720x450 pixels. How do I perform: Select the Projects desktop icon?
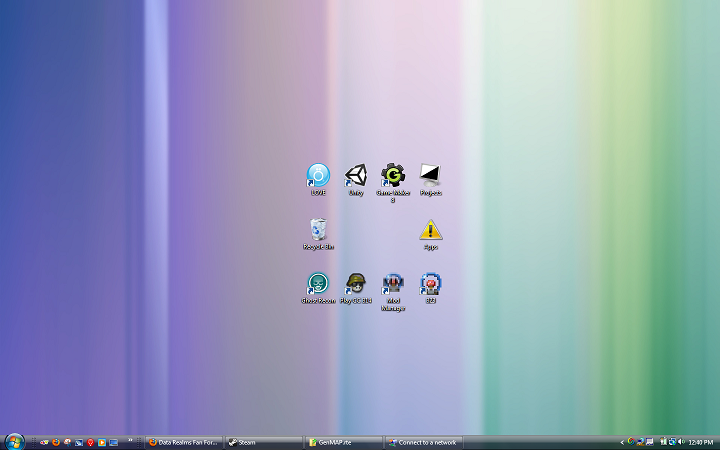click(x=430, y=176)
